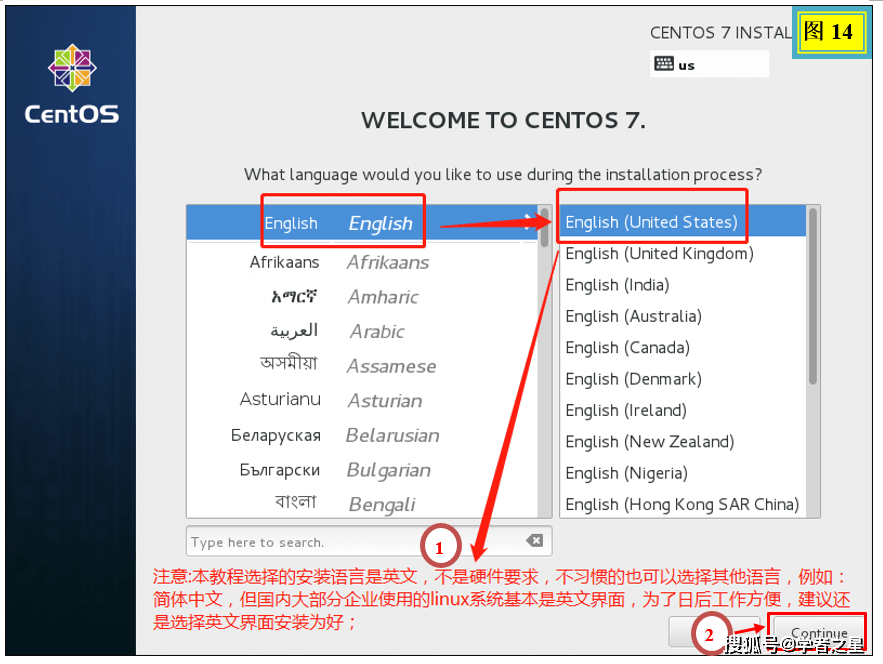
Task: Clear search with the backspace icon
Action: [x=534, y=541]
